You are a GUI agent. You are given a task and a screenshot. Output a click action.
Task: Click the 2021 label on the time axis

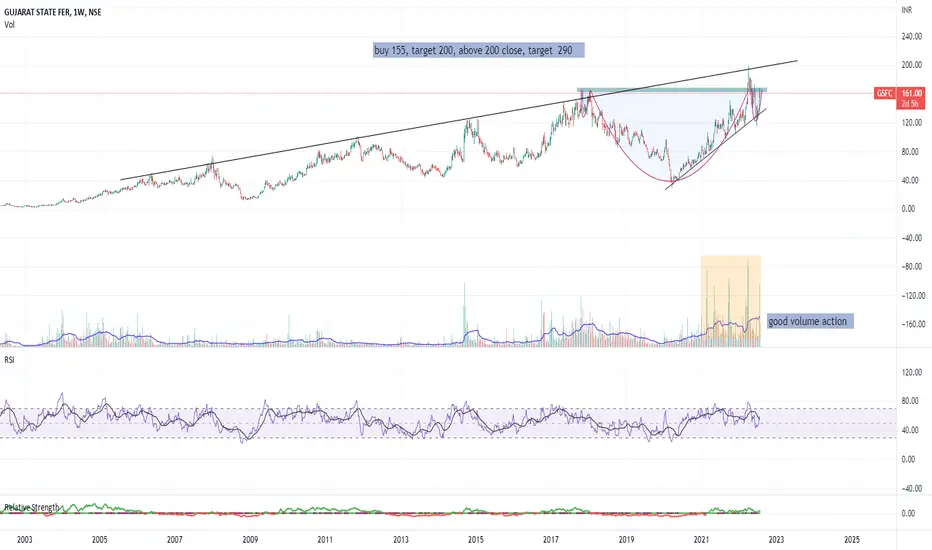point(701,540)
